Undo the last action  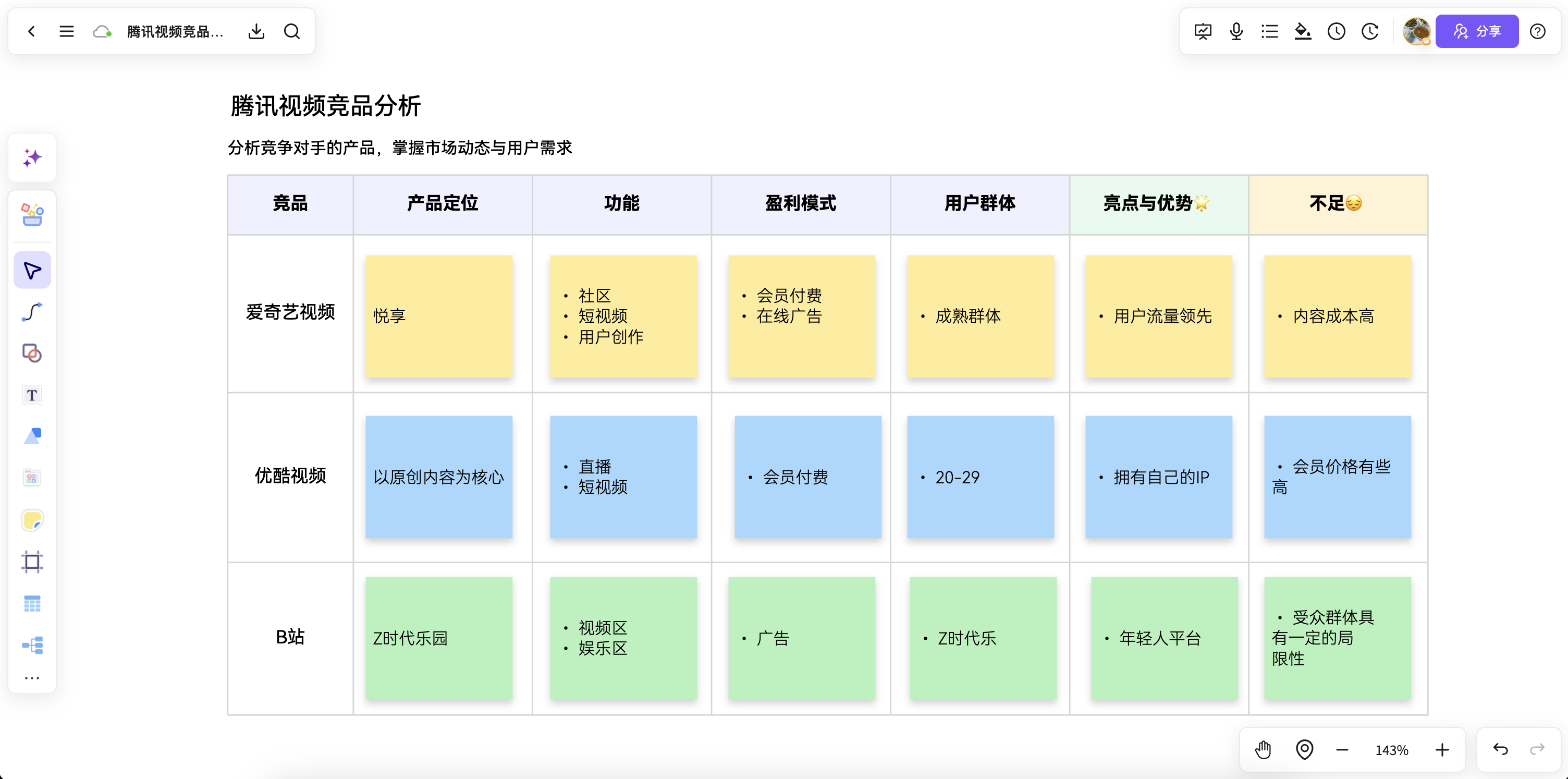pos(1500,749)
